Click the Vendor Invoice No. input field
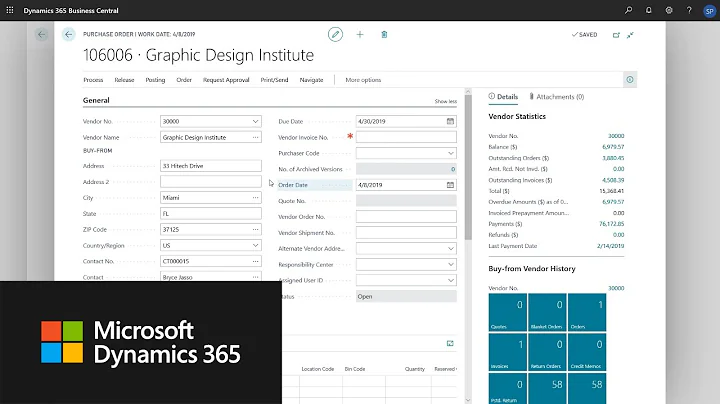The width and height of the screenshot is (720, 404). tap(406, 137)
